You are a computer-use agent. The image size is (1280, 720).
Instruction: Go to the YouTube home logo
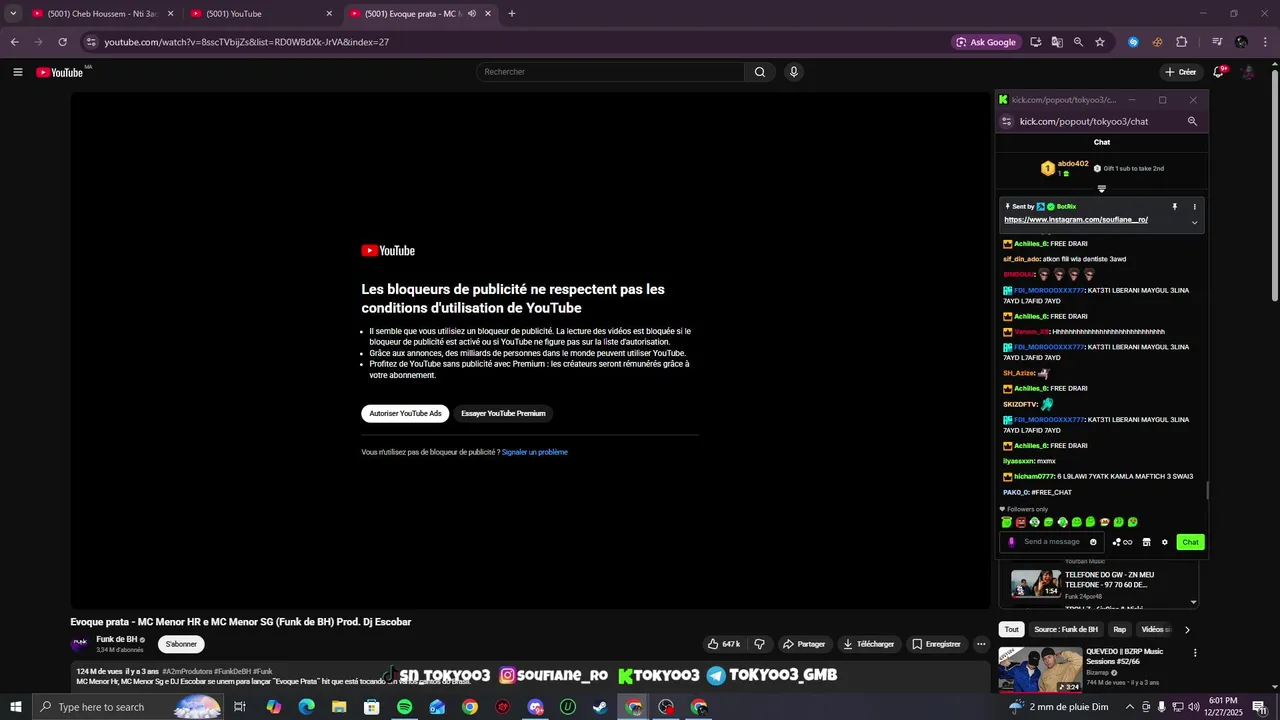60,72
